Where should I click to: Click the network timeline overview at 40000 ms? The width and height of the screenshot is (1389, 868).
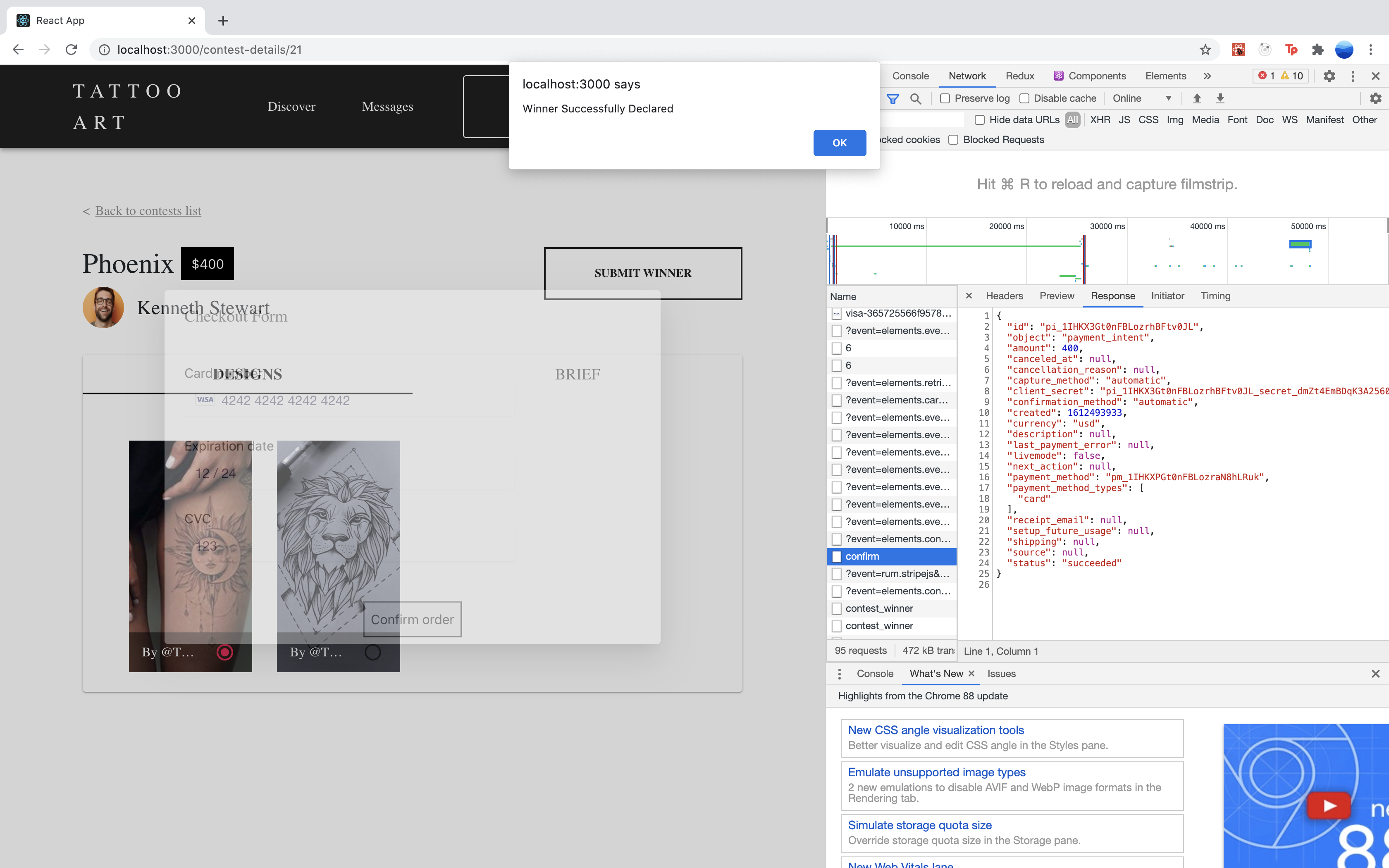(1207, 226)
